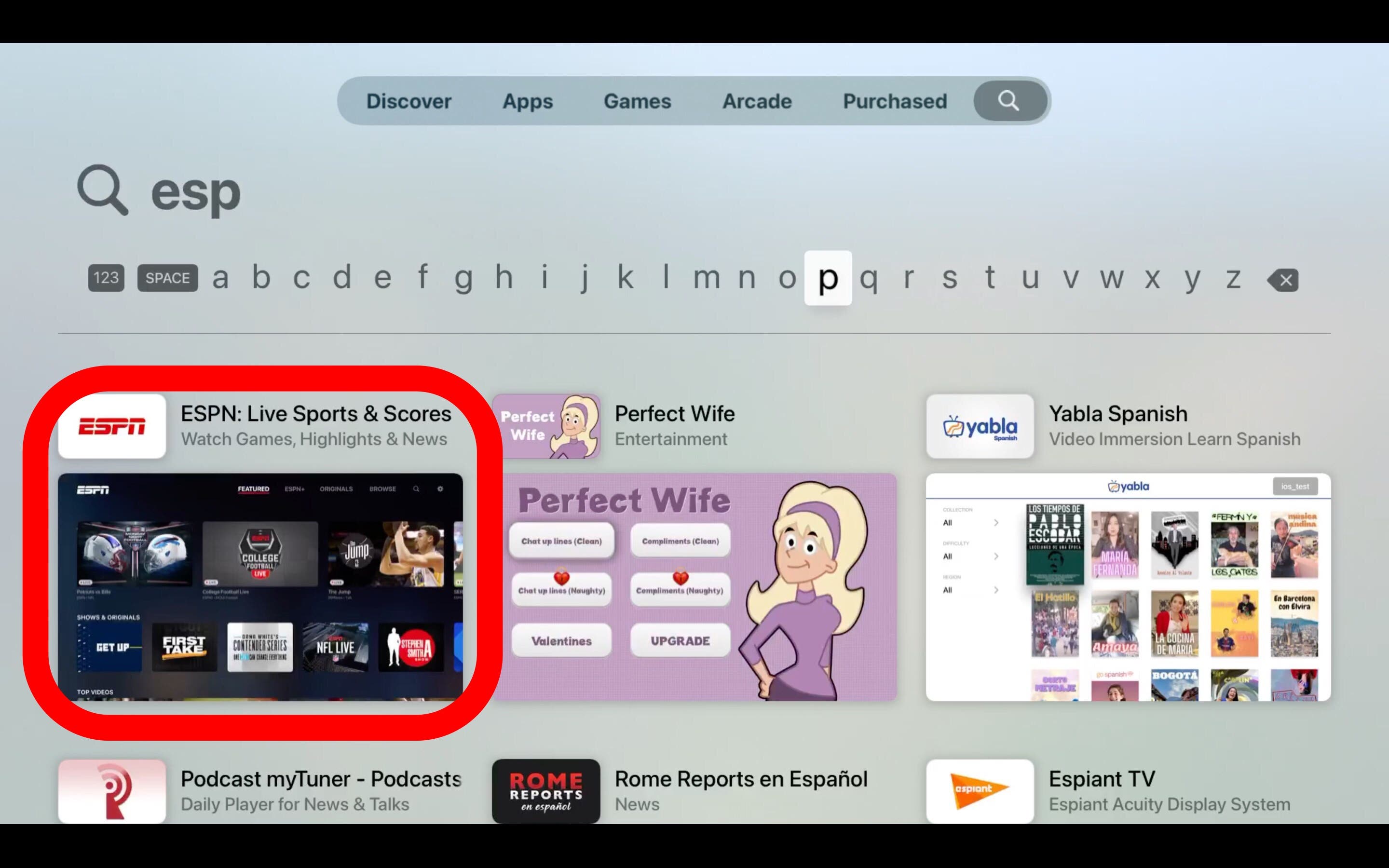Viewport: 1389px width, 868px height.
Task: Select letter s on the keyboard
Action: tap(950, 278)
